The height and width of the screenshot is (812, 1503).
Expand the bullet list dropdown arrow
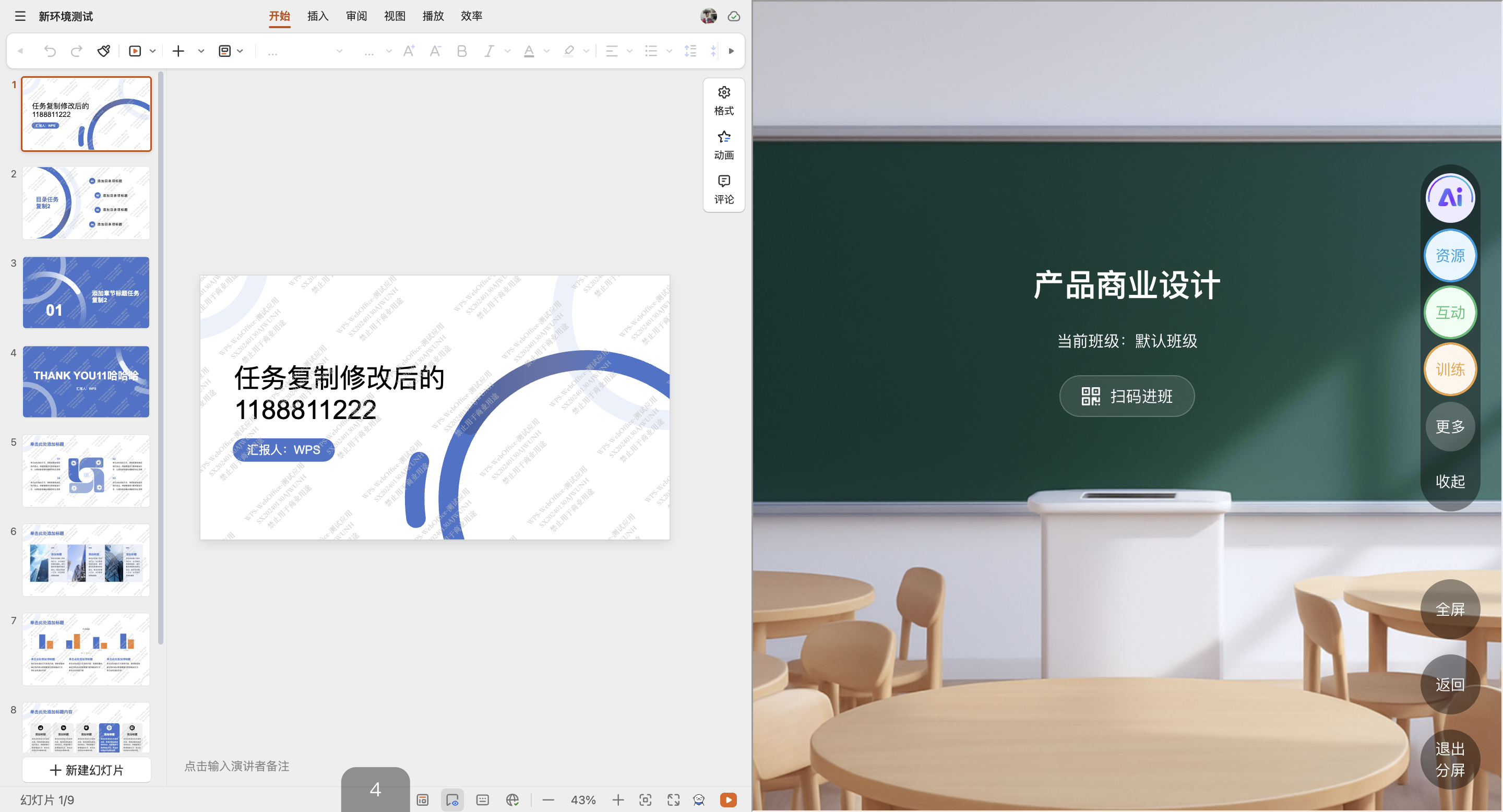coord(669,51)
